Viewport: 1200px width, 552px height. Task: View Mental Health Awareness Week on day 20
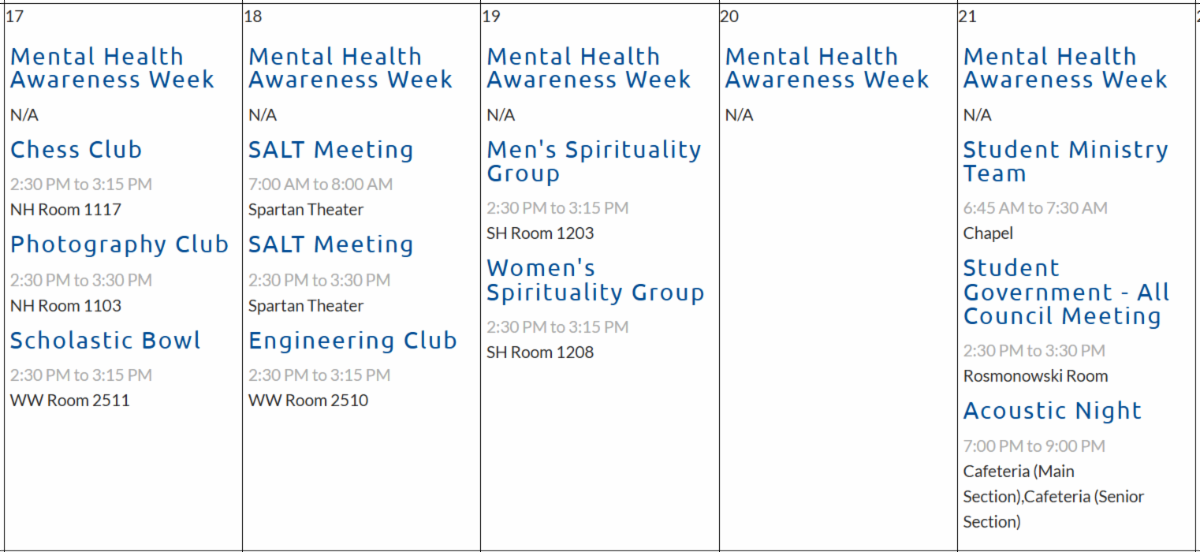(x=827, y=68)
